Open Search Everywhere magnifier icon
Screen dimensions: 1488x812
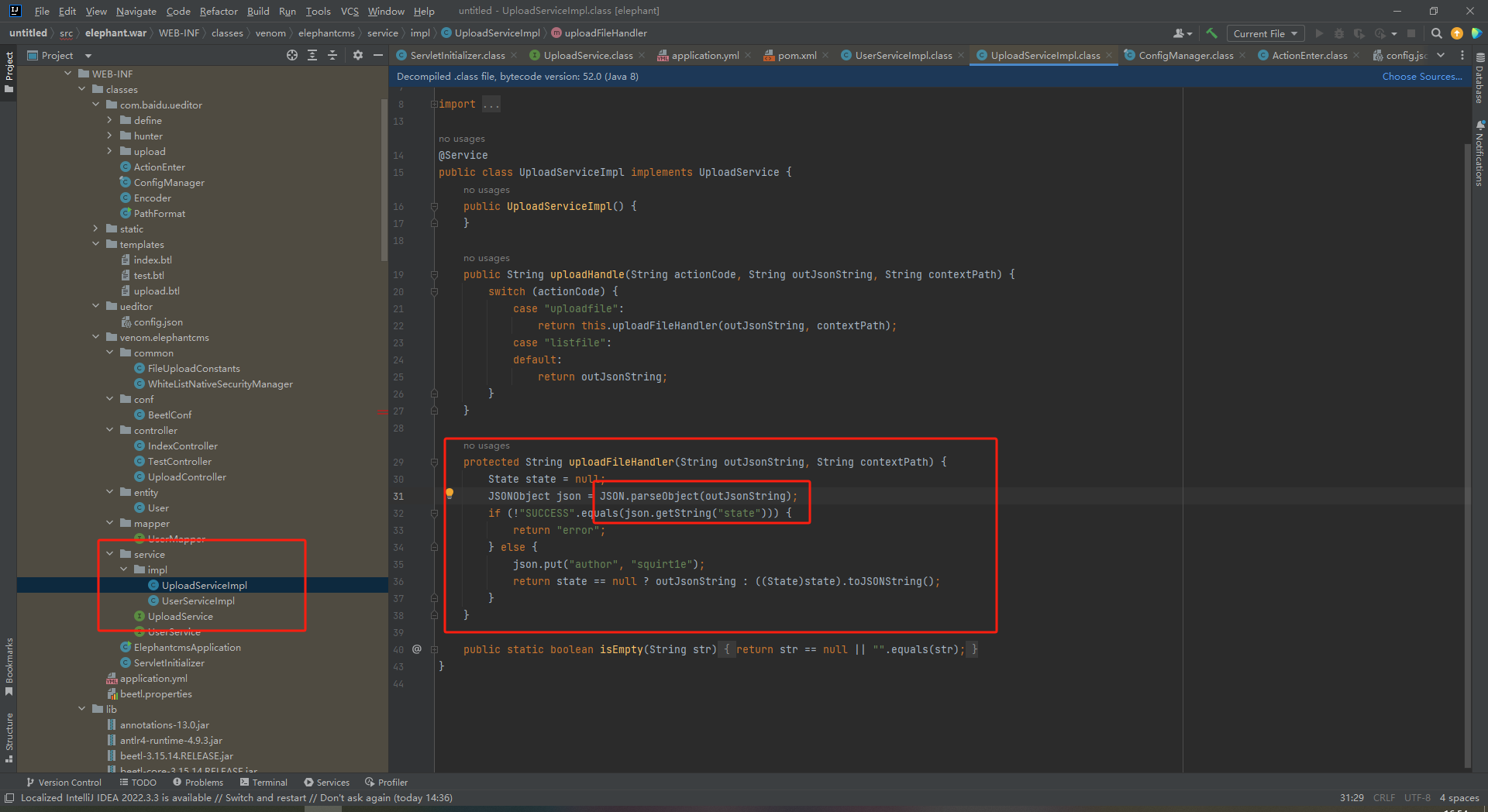[x=1436, y=33]
